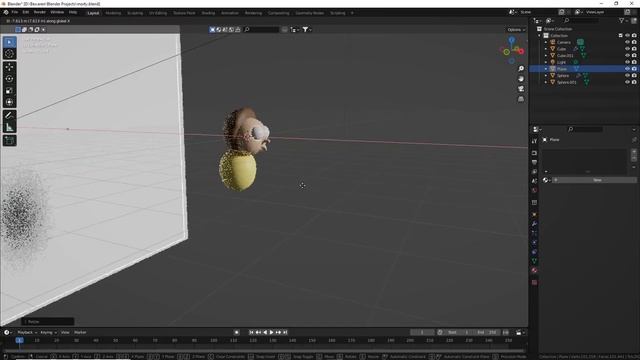This screenshot has height=360, width=640.
Task: Switch perspective/orthographic grid icon
Action: click(521, 99)
